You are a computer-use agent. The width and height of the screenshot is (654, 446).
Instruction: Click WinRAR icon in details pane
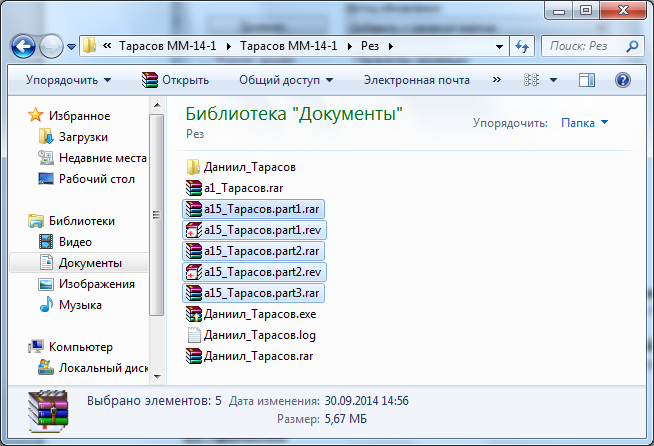click(48, 411)
